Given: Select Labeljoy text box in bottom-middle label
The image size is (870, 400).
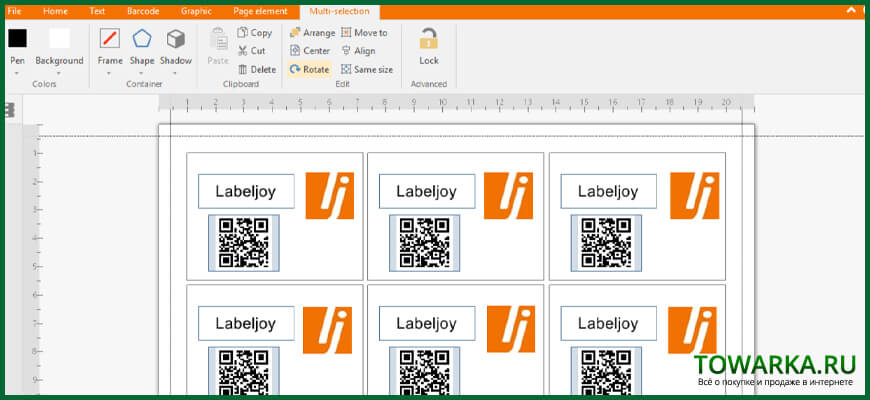Looking at the screenshot, I should pyautogui.click(x=427, y=323).
